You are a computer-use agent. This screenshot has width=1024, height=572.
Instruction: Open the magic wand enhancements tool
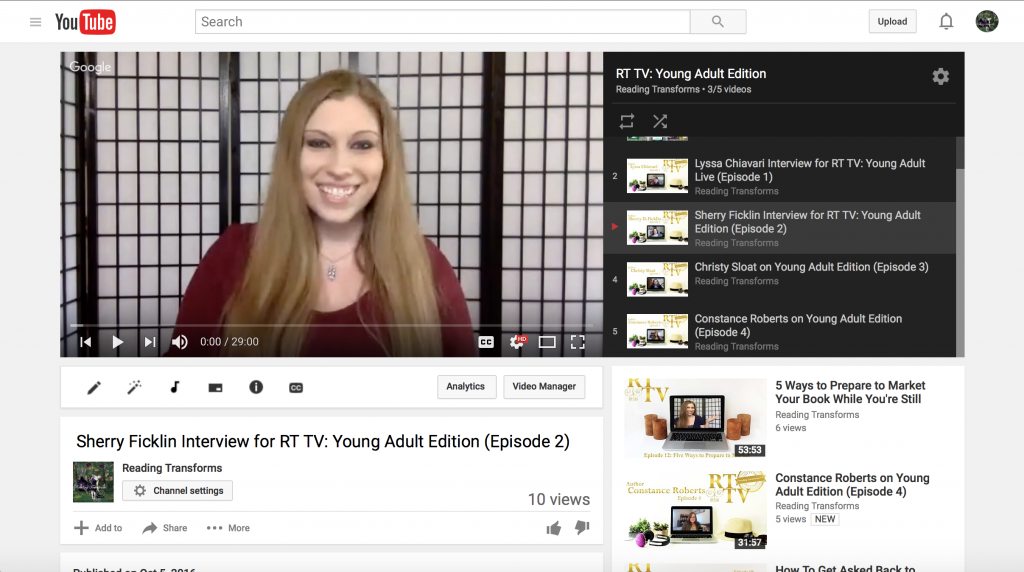point(134,387)
